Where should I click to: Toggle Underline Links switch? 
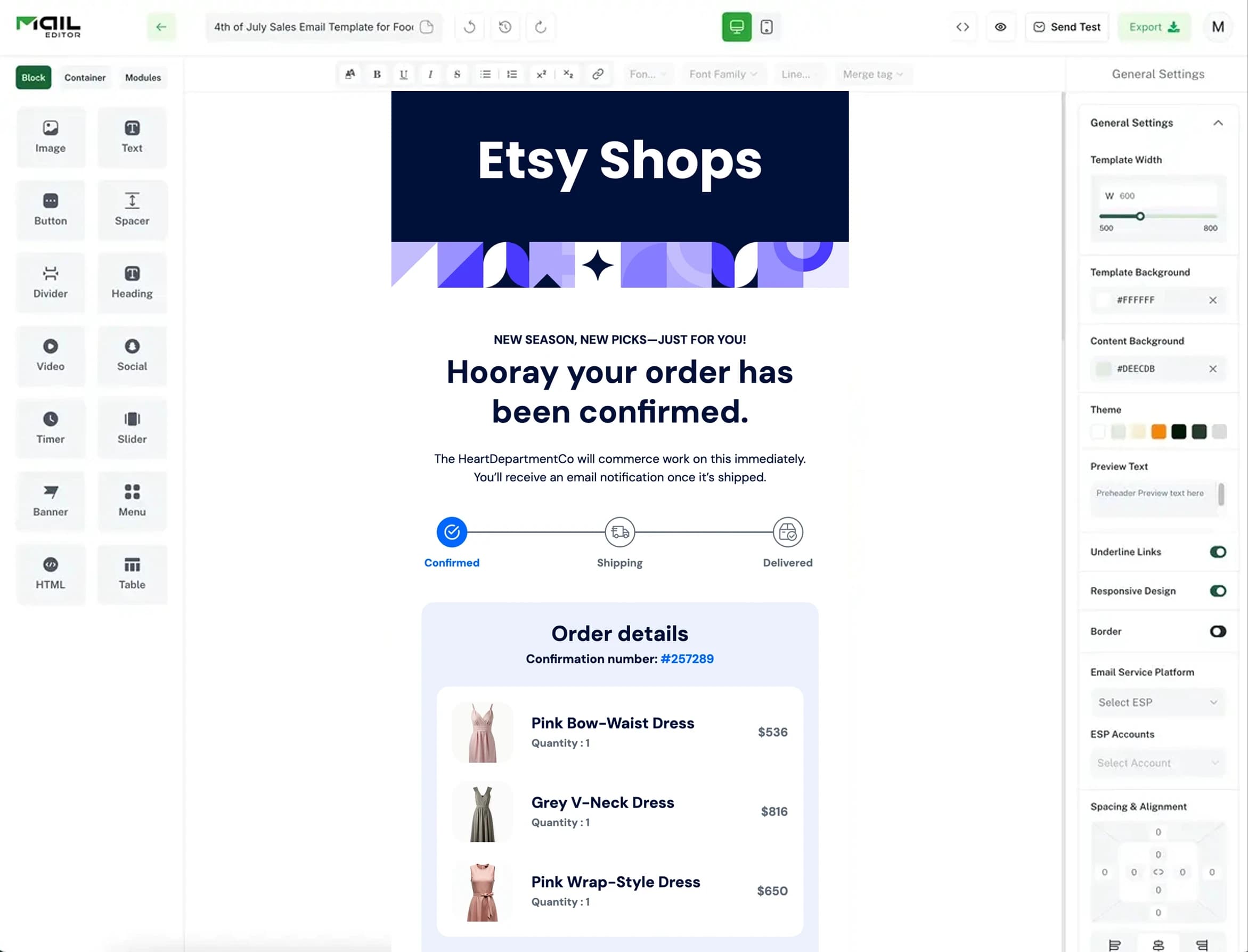click(1218, 552)
